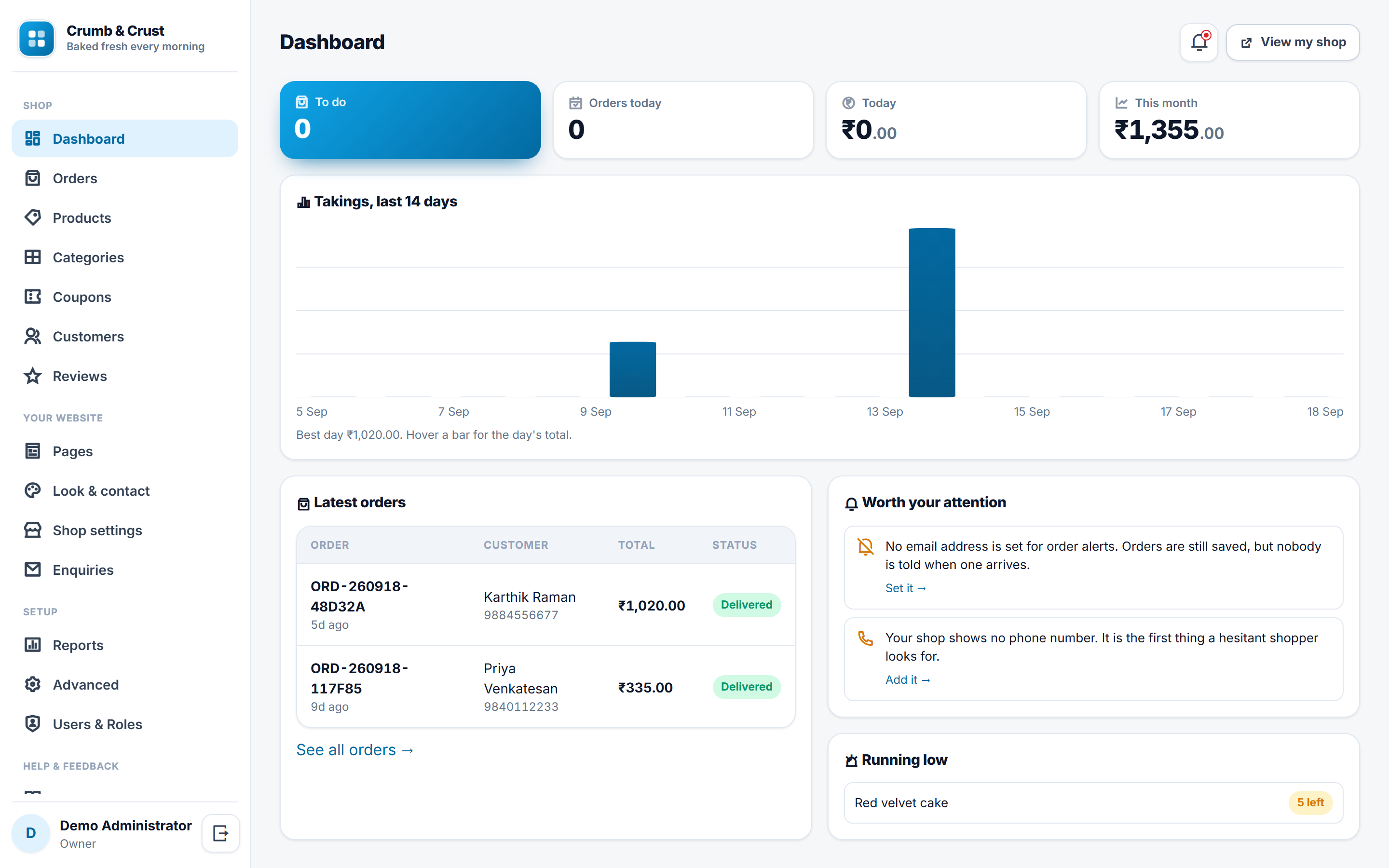1389x868 pixels.
Task: Open Reports in the Setup section
Action: point(124,645)
